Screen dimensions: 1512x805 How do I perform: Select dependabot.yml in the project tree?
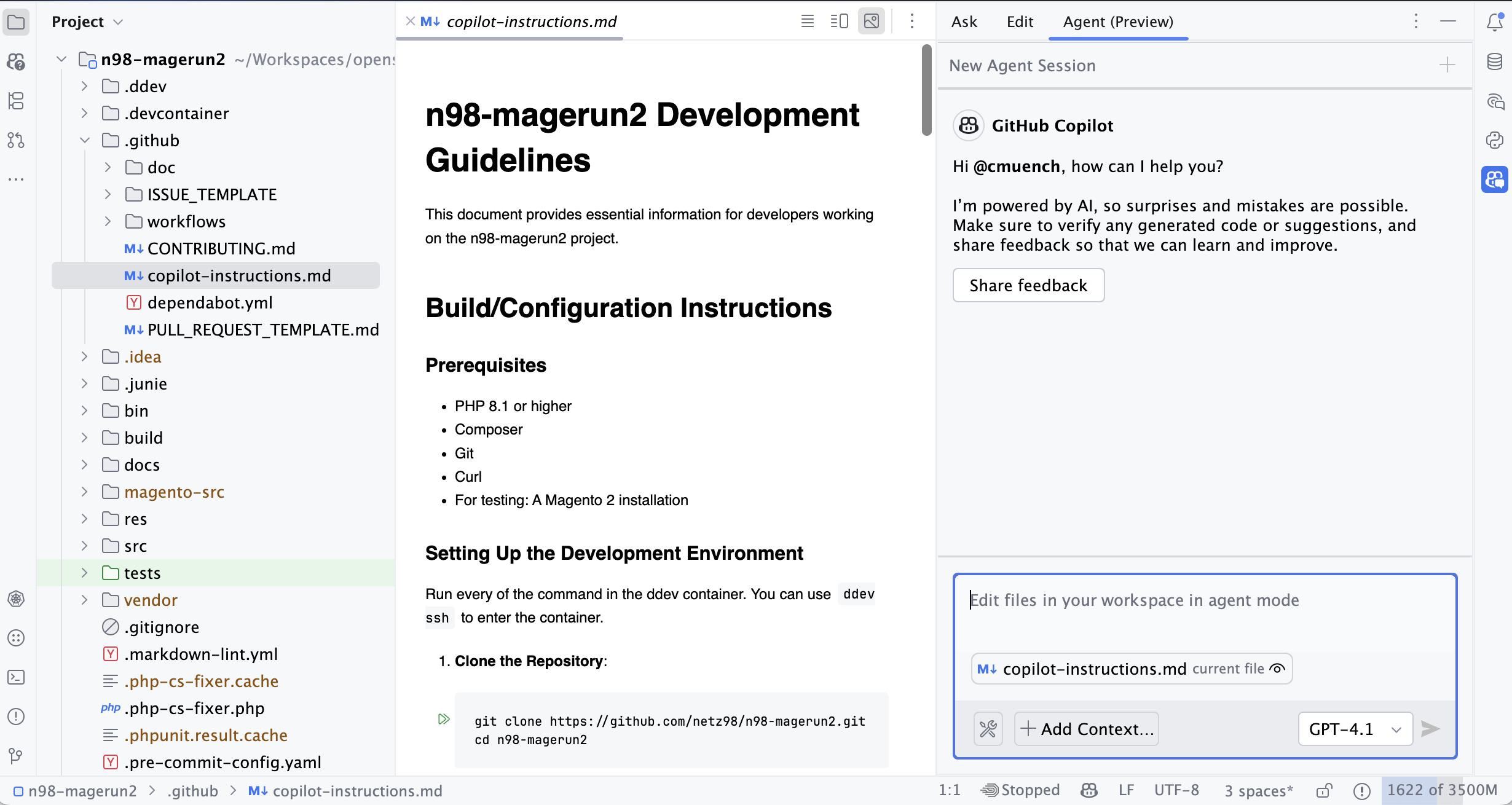pyautogui.click(x=200, y=302)
